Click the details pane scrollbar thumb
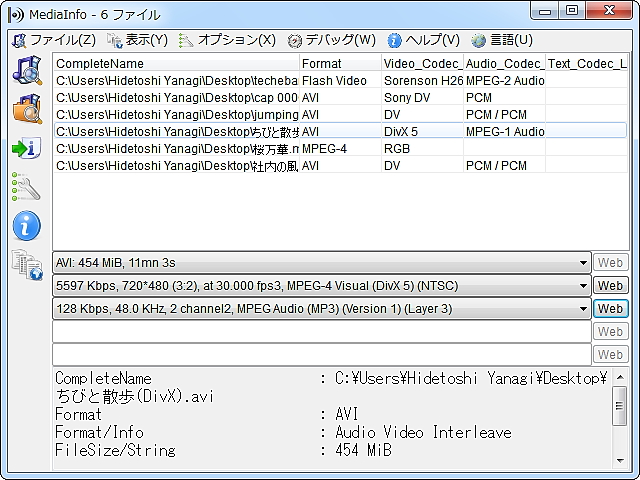The height and width of the screenshot is (480, 640). (x=620, y=406)
